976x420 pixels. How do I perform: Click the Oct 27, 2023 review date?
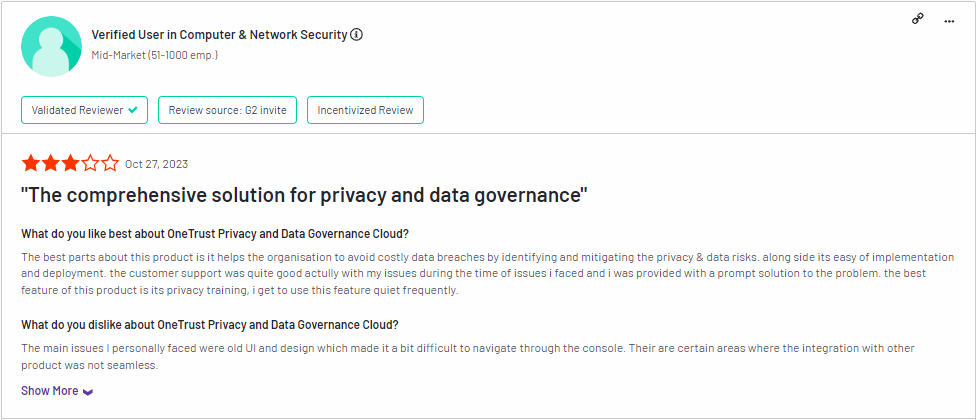tap(156, 164)
